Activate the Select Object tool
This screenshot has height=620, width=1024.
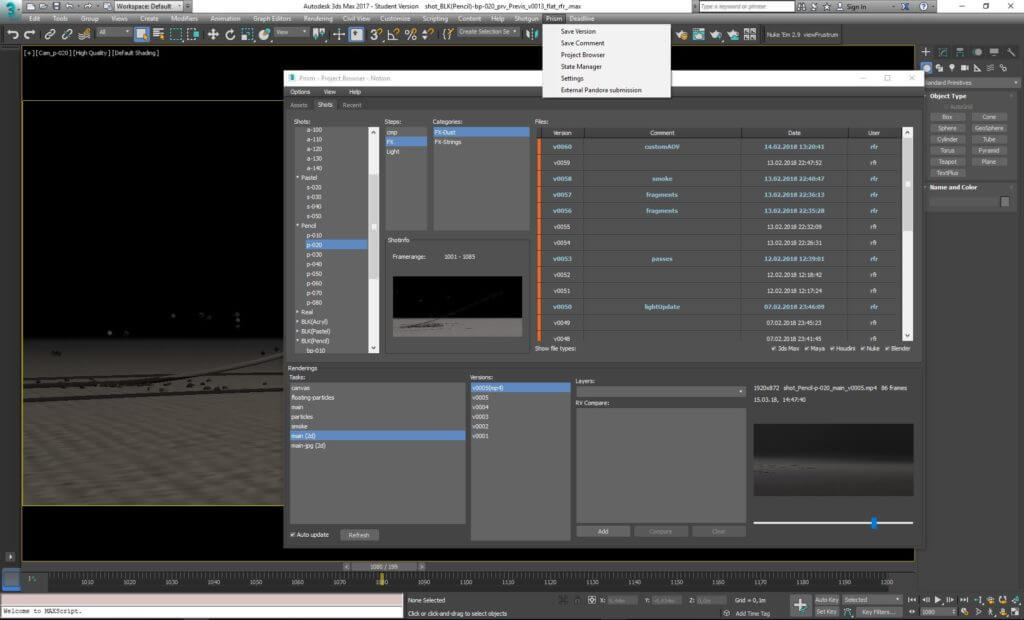(141, 34)
